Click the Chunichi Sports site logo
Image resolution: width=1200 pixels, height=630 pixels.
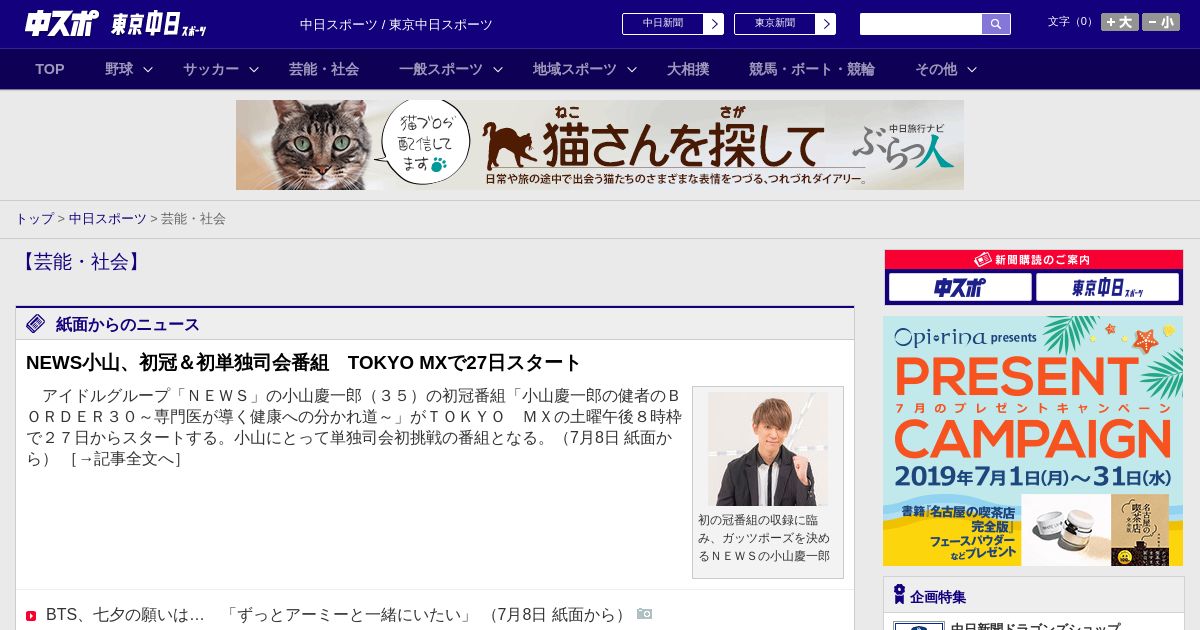61,23
